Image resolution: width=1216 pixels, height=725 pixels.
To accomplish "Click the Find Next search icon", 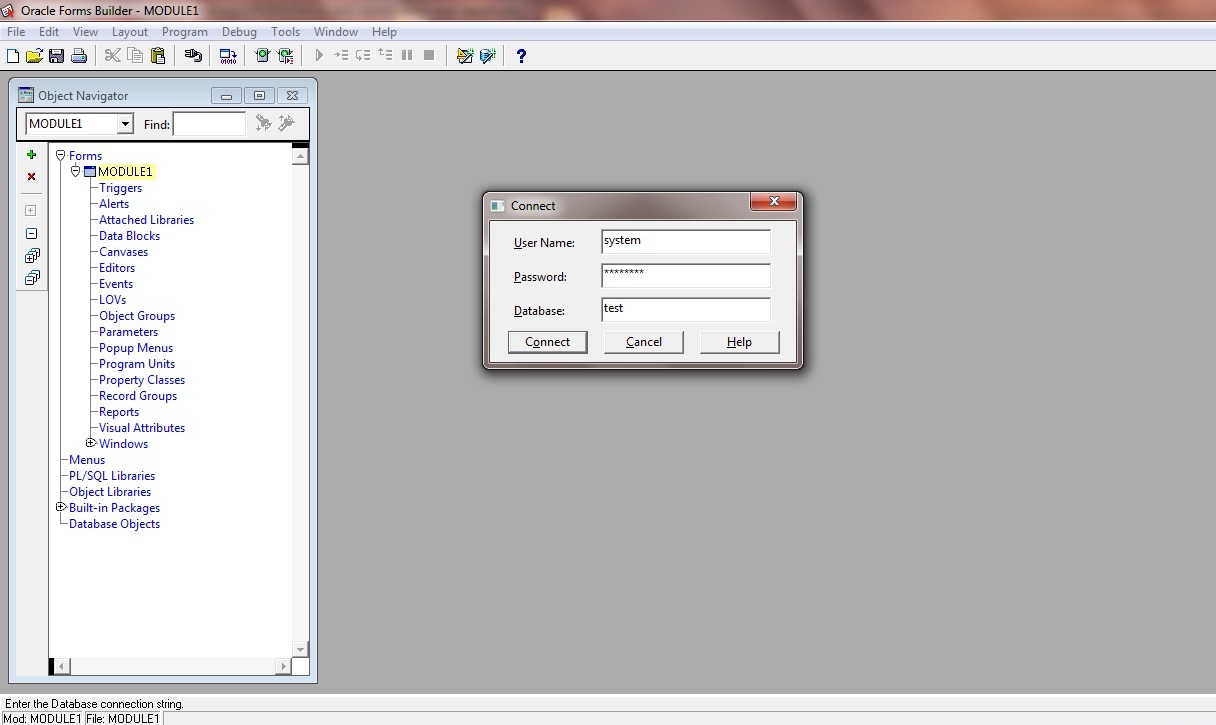I will click(263, 123).
